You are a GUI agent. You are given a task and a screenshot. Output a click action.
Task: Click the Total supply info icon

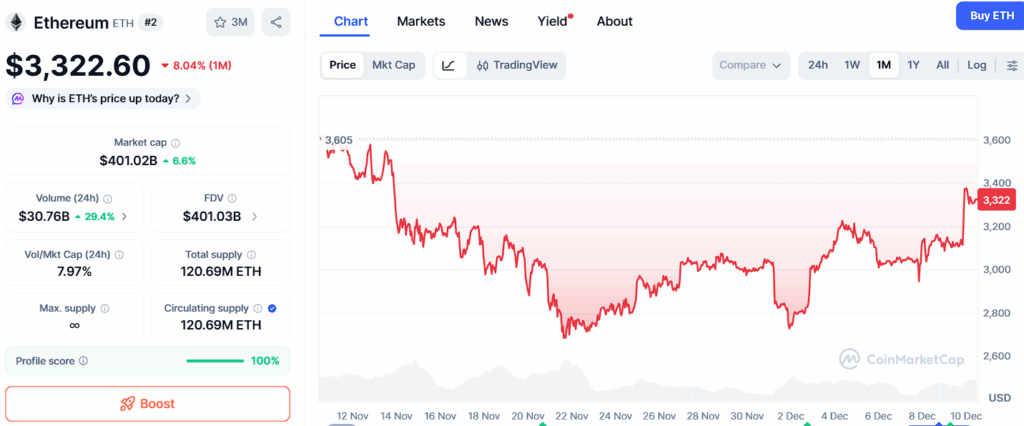(x=250, y=255)
